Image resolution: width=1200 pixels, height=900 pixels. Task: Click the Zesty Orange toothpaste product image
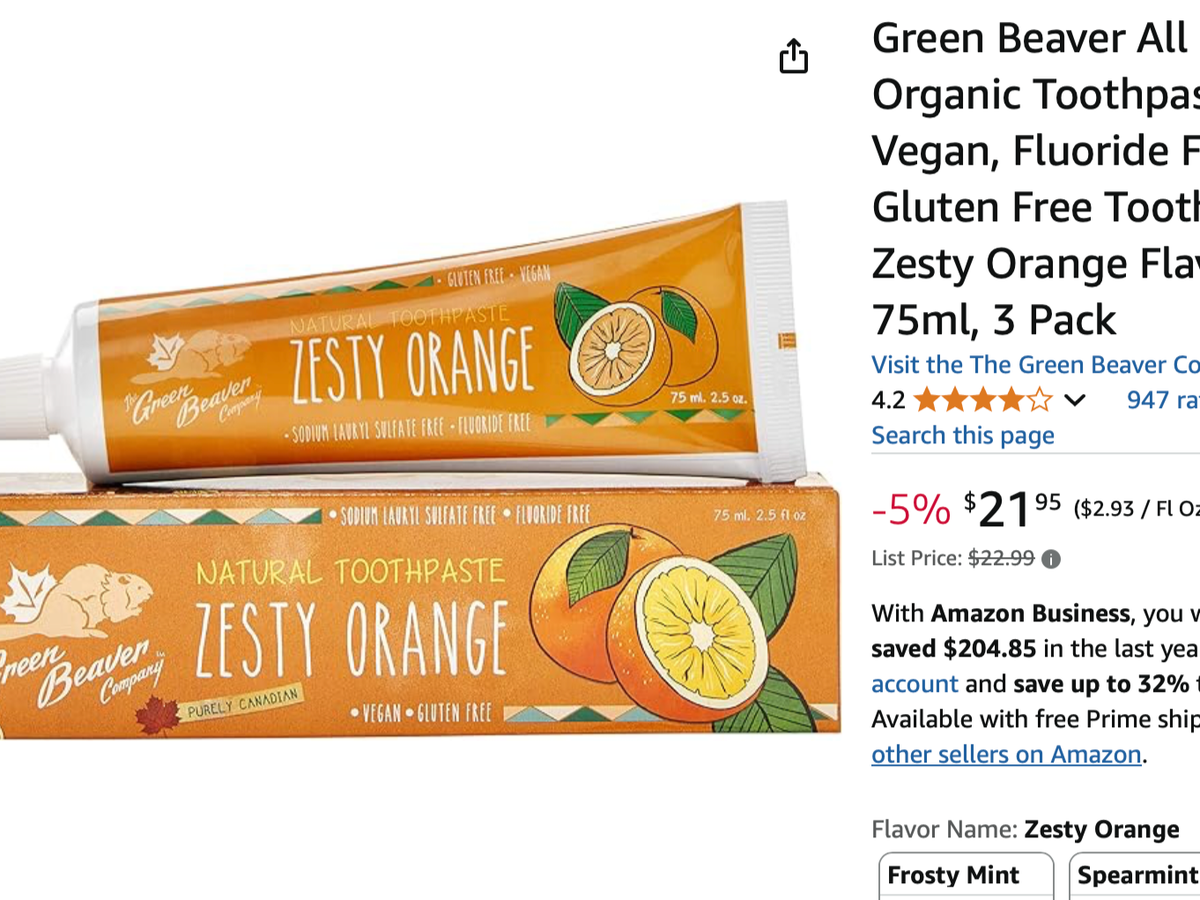[420, 470]
